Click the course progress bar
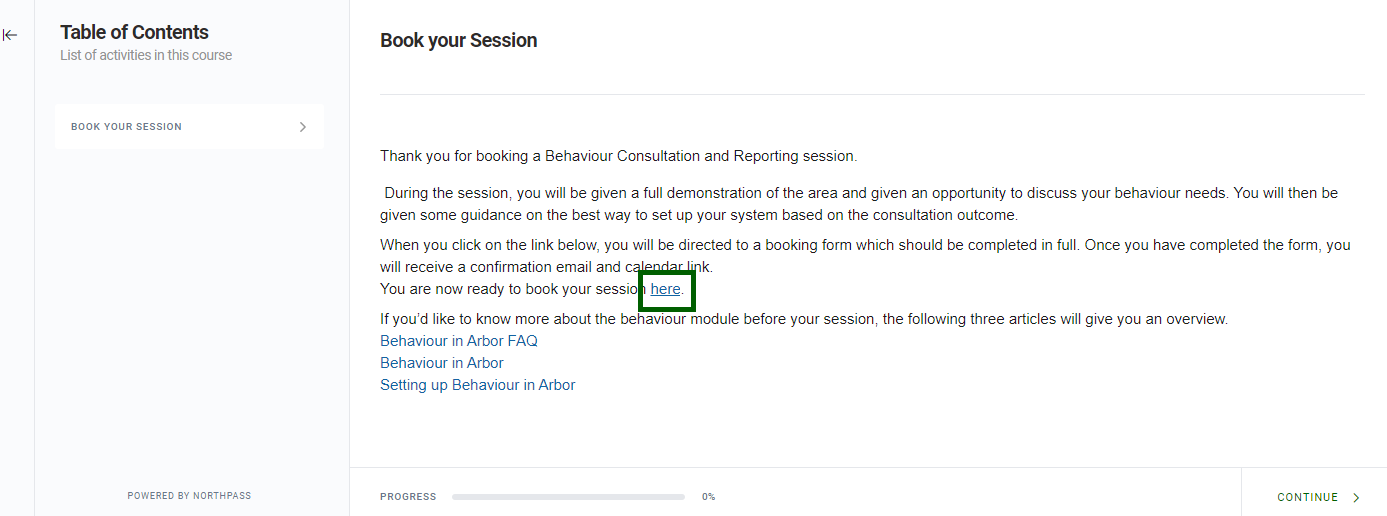This screenshot has height=516, width=1387. click(568, 497)
